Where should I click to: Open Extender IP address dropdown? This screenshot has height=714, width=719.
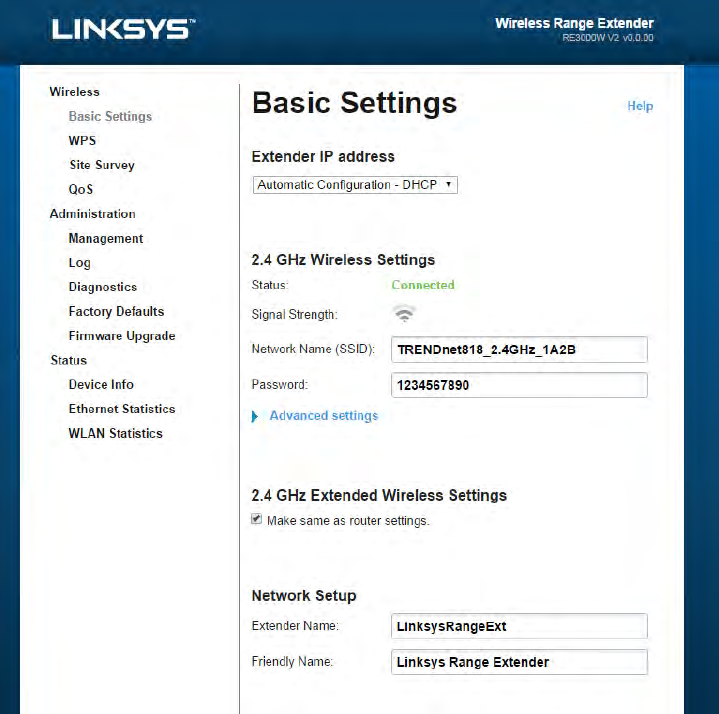pos(355,185)
